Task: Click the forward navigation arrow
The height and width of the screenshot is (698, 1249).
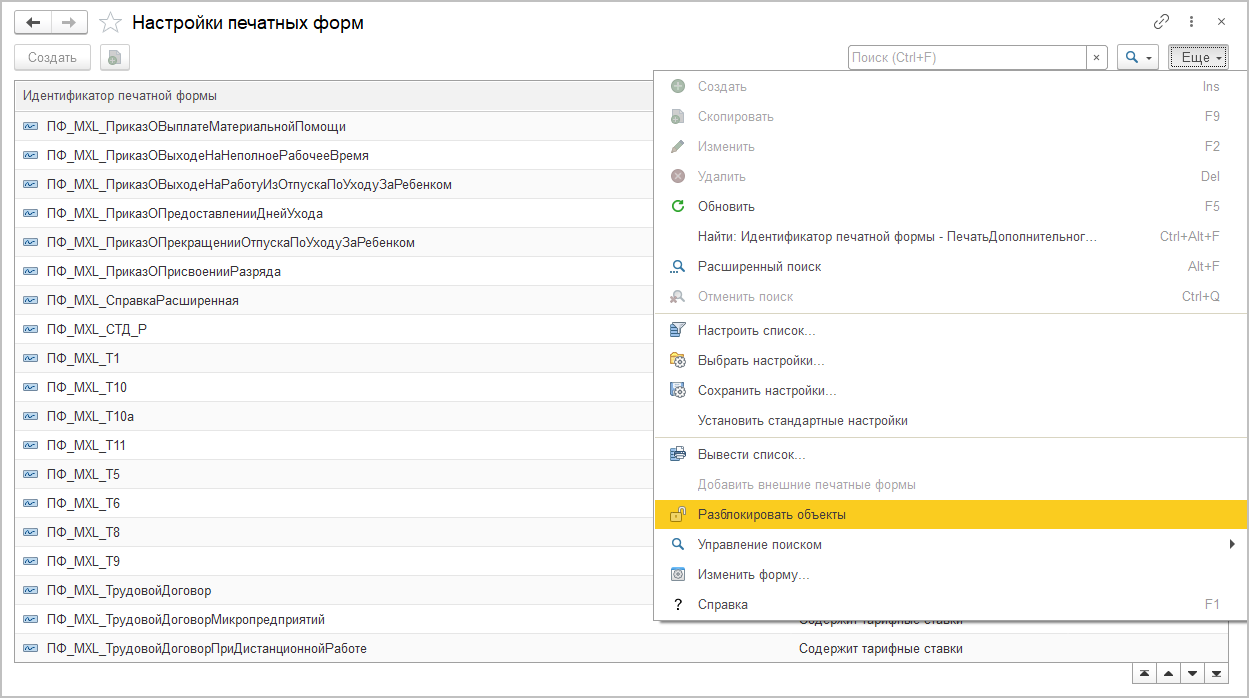Action: pos(68,22)
